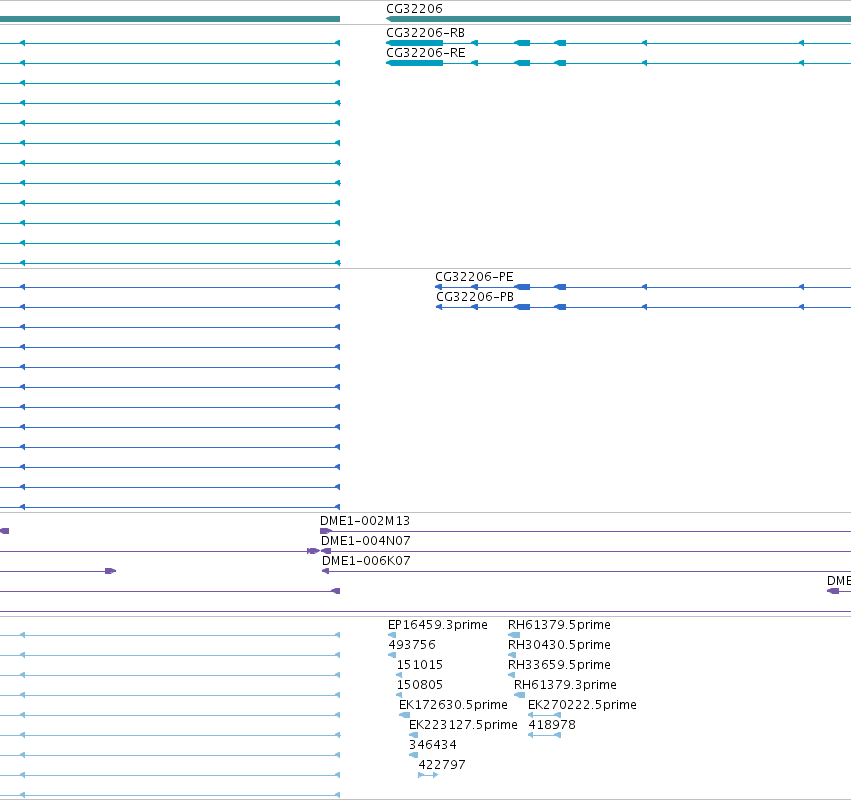The height and width of the screenshot is (800, 851).
Task: Click the teal CG32206 gene bar
Action: point(618,19)
